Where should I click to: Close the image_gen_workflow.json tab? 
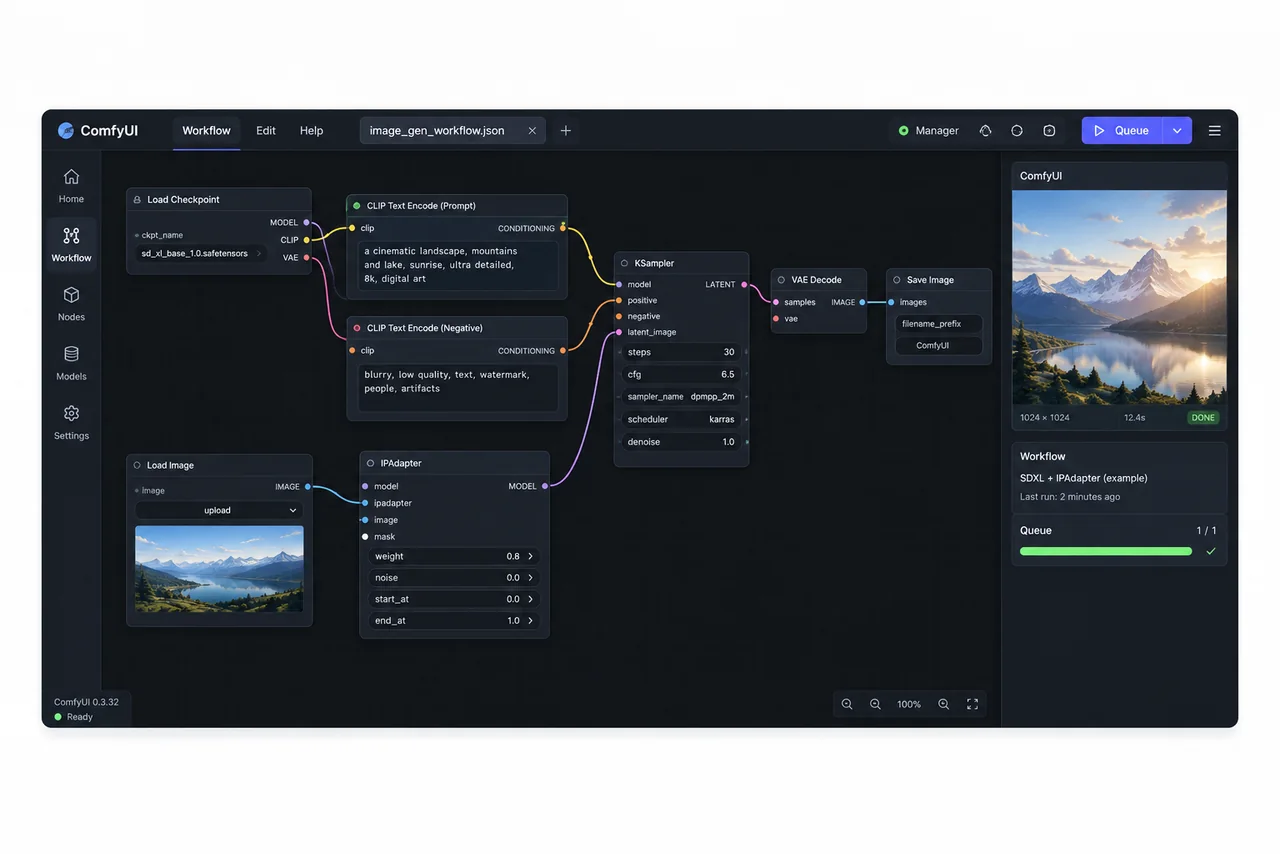coord(532,131)
